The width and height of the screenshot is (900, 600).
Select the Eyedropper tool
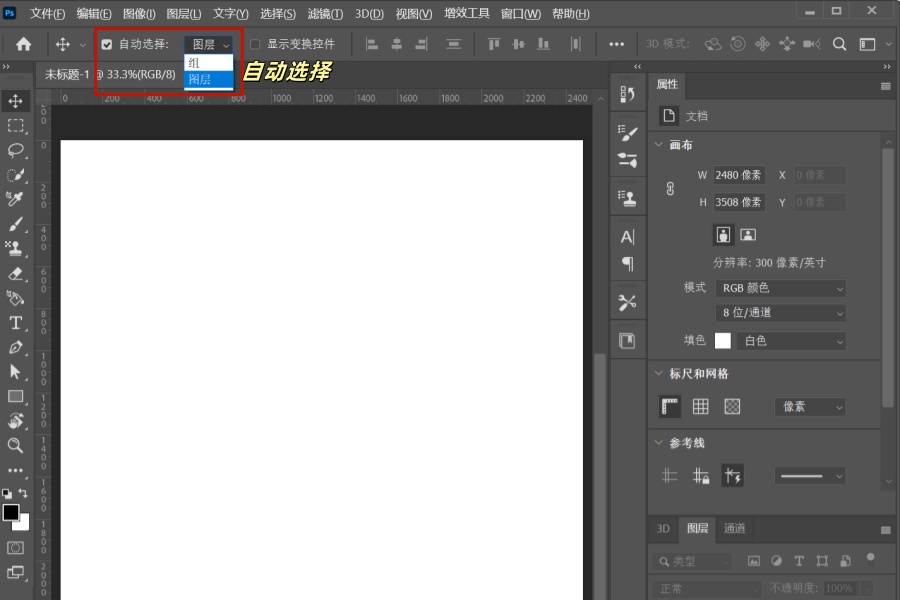tap(15, 199)
